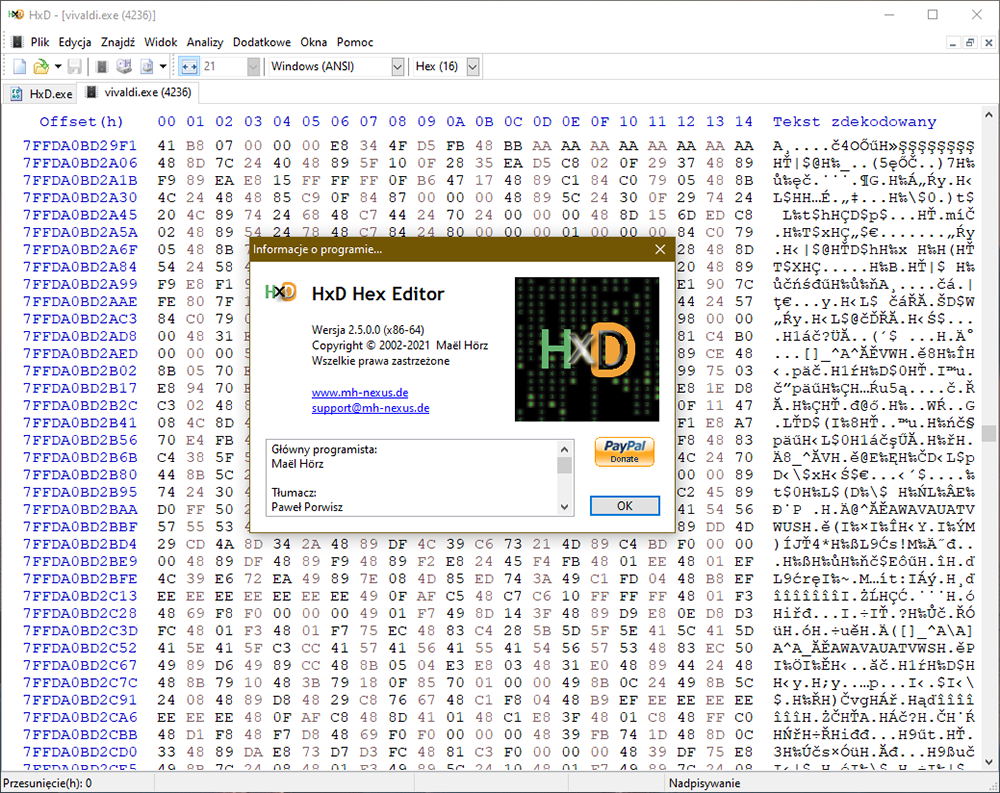
Task: Open the Dodatkowe menu
Action: (261, 42)
